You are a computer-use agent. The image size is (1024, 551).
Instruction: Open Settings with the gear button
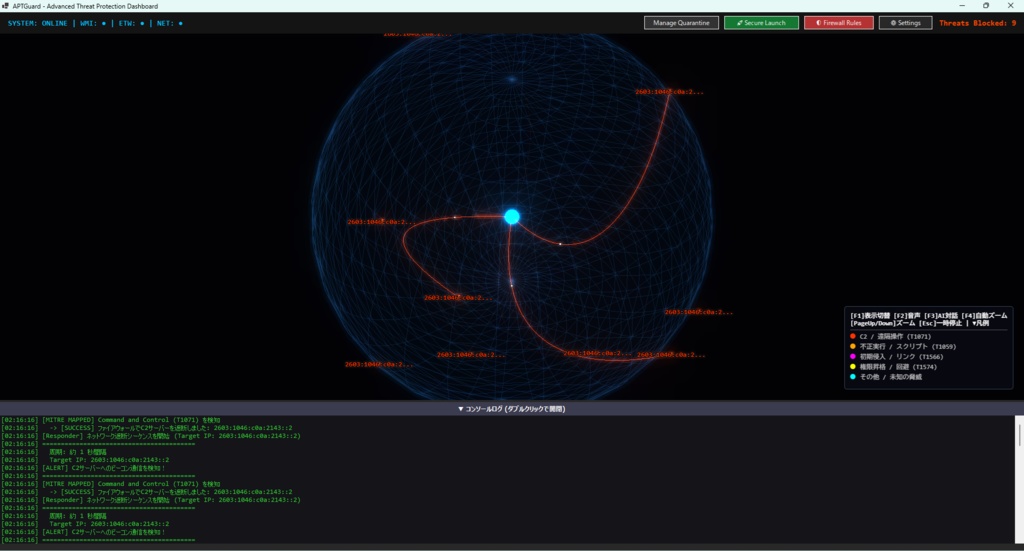pos(905,23)
